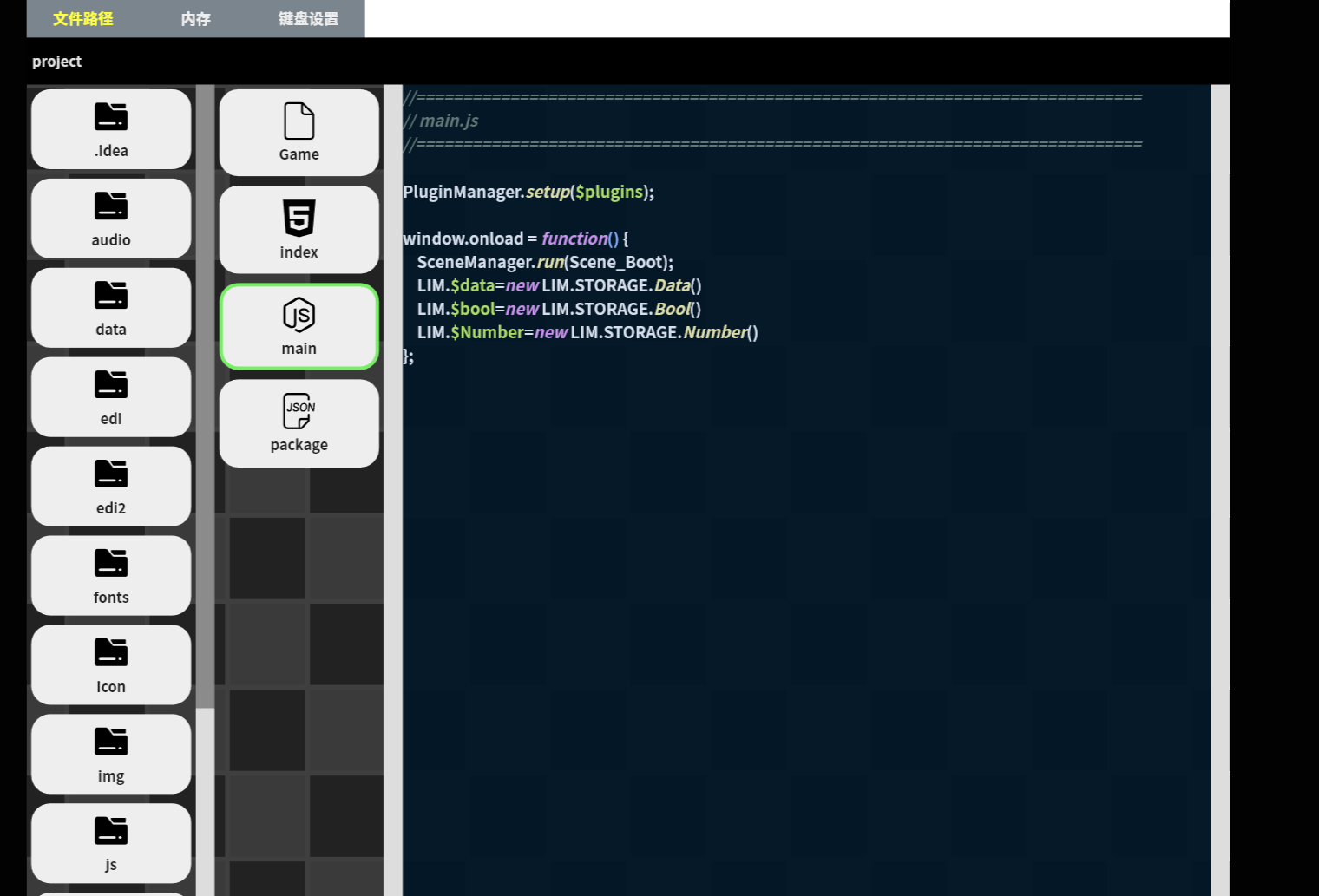Screen dimensions: 1319x896
Task: Open the icon folder icon
Action: coord(111,653)
